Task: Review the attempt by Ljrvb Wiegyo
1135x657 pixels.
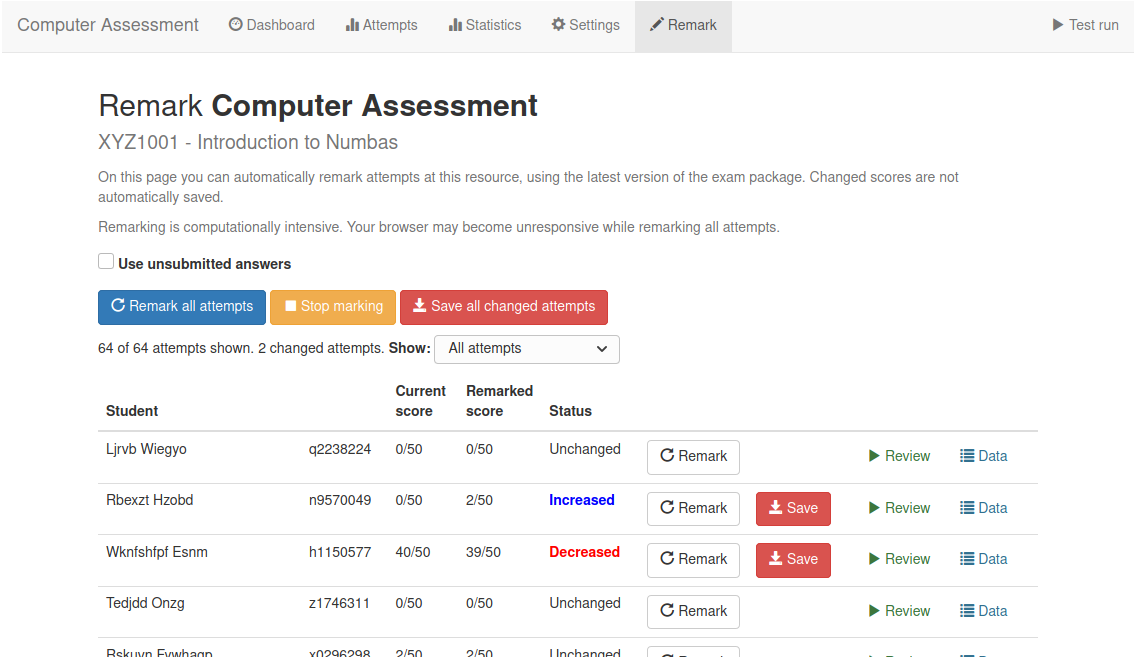Action: click(900, 457)
